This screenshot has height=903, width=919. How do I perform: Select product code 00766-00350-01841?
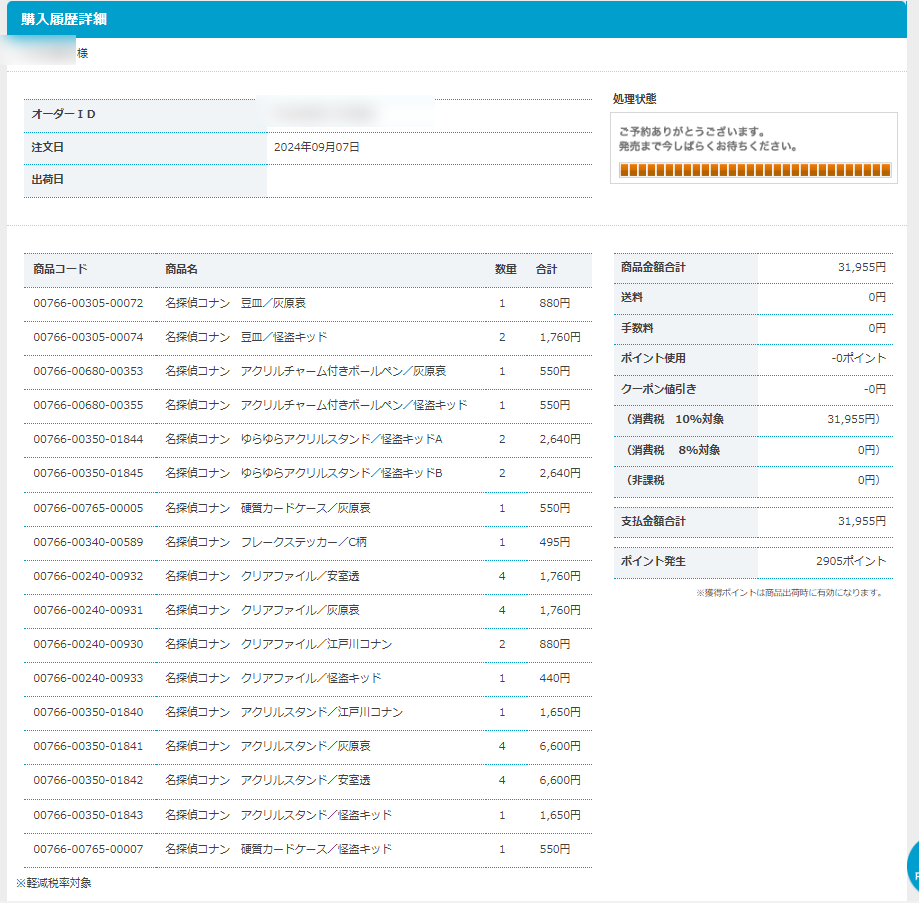click(x=88, y=746)
